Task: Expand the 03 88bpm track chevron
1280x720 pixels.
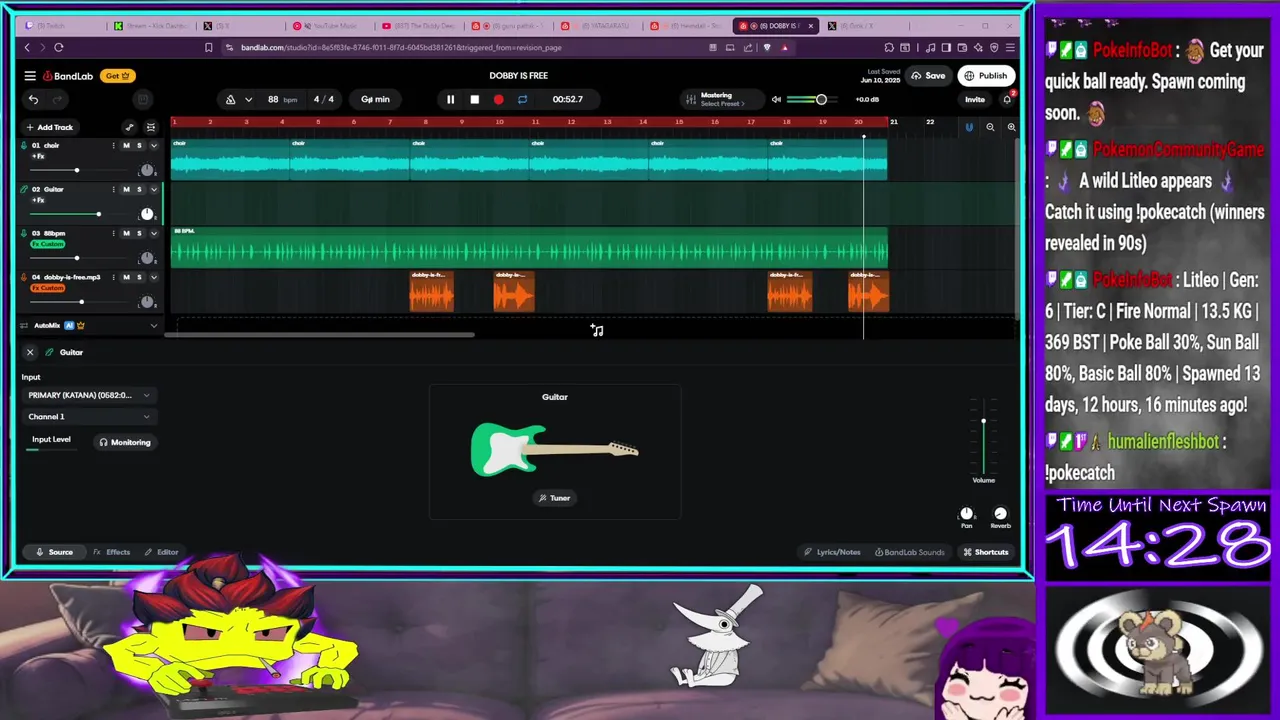Action: 153,233
